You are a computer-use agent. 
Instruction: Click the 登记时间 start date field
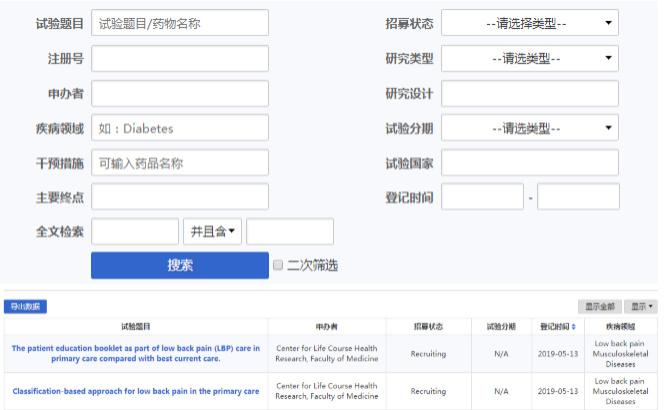click(482, 197)
